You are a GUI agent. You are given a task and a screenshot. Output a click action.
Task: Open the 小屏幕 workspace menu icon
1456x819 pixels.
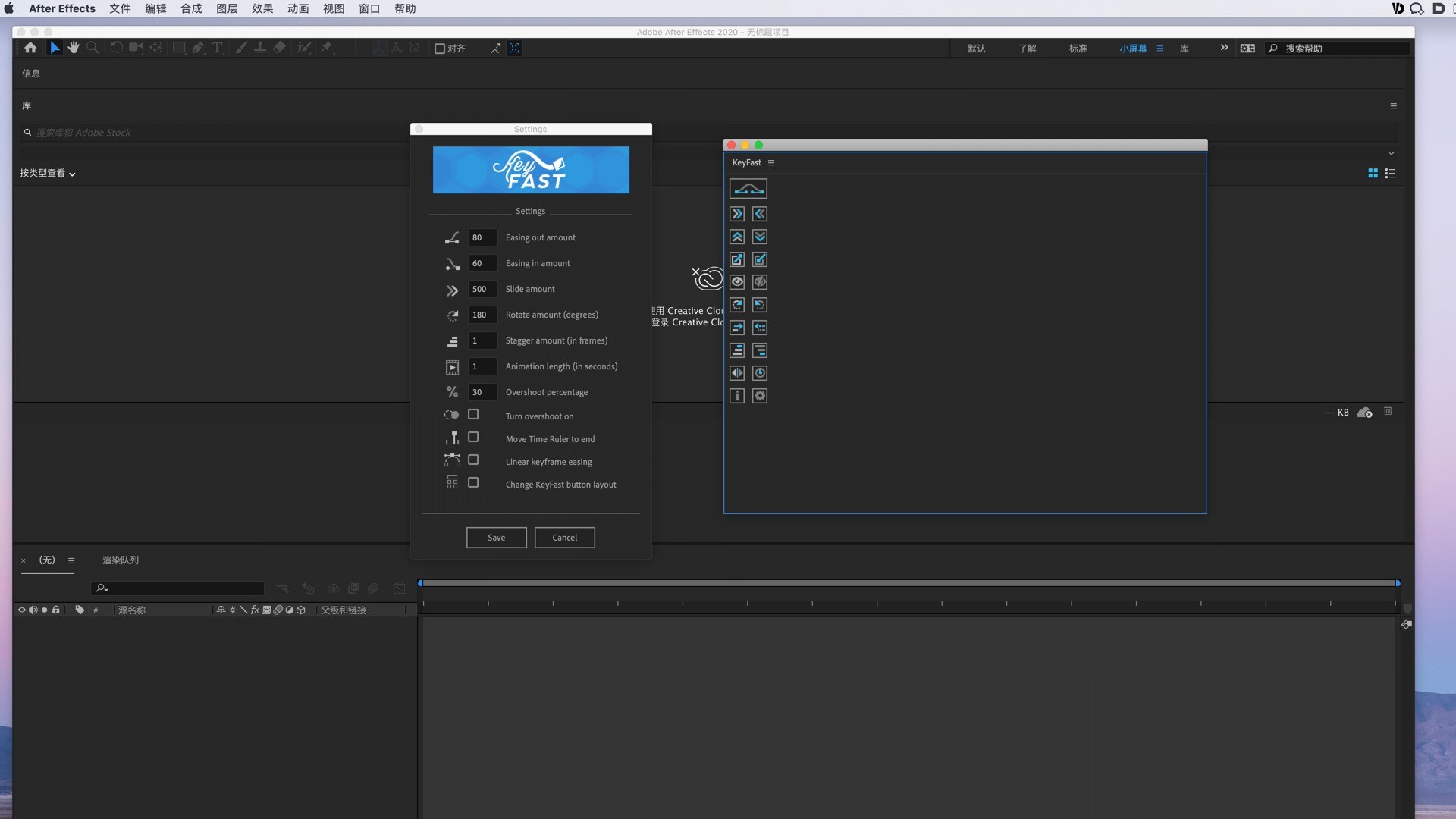[1159, 49]
